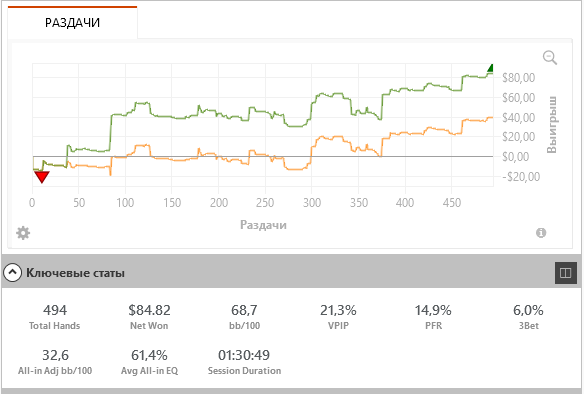The width and height of the screenshot is (584, 394).
Task: Click the Раздачи x-axis label
Action: click(263, 225)
